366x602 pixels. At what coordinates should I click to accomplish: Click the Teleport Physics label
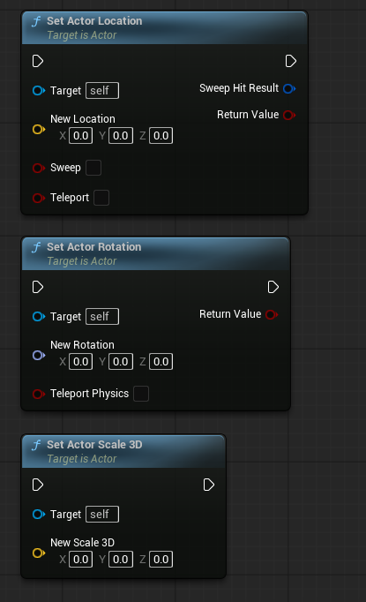pyautogui.click(x=89, y=394)
